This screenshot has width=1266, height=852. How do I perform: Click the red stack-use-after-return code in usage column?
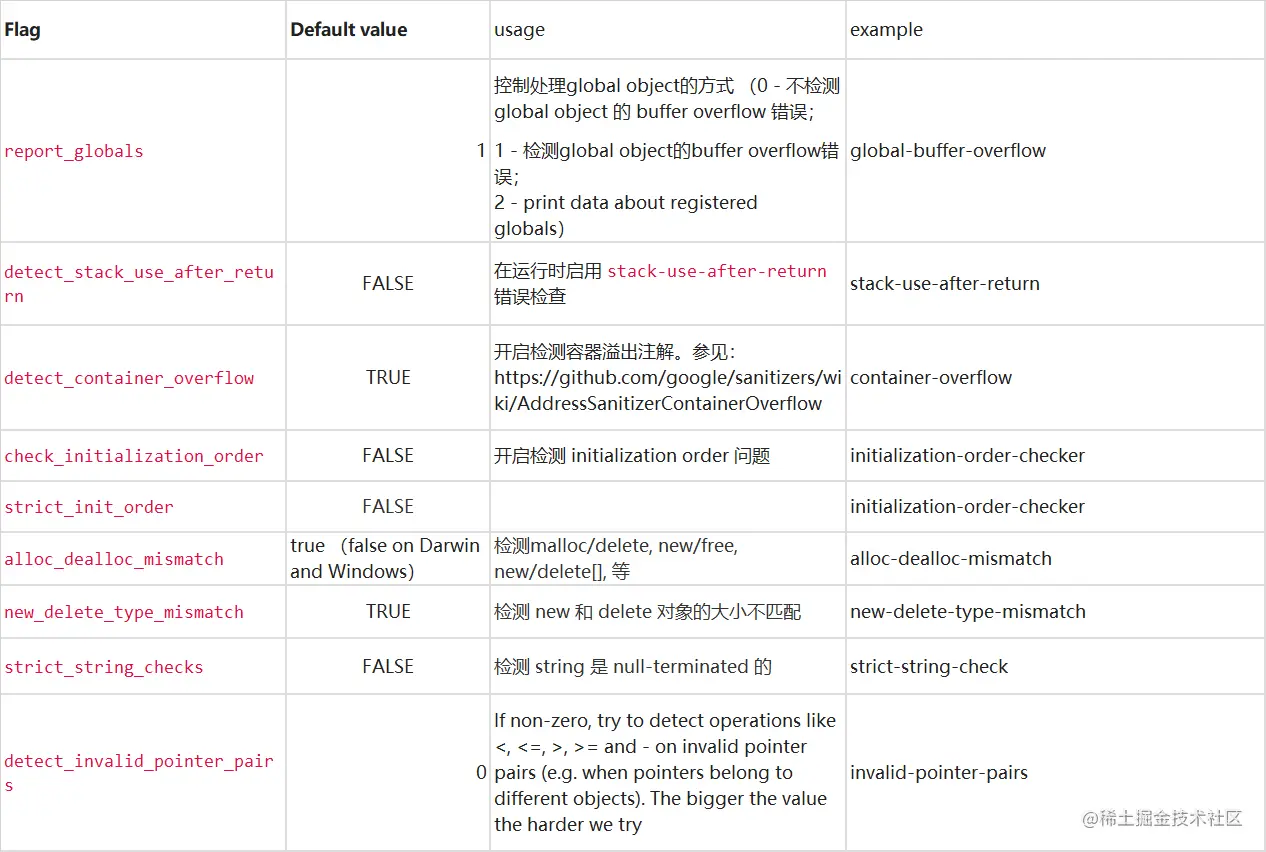717,271
